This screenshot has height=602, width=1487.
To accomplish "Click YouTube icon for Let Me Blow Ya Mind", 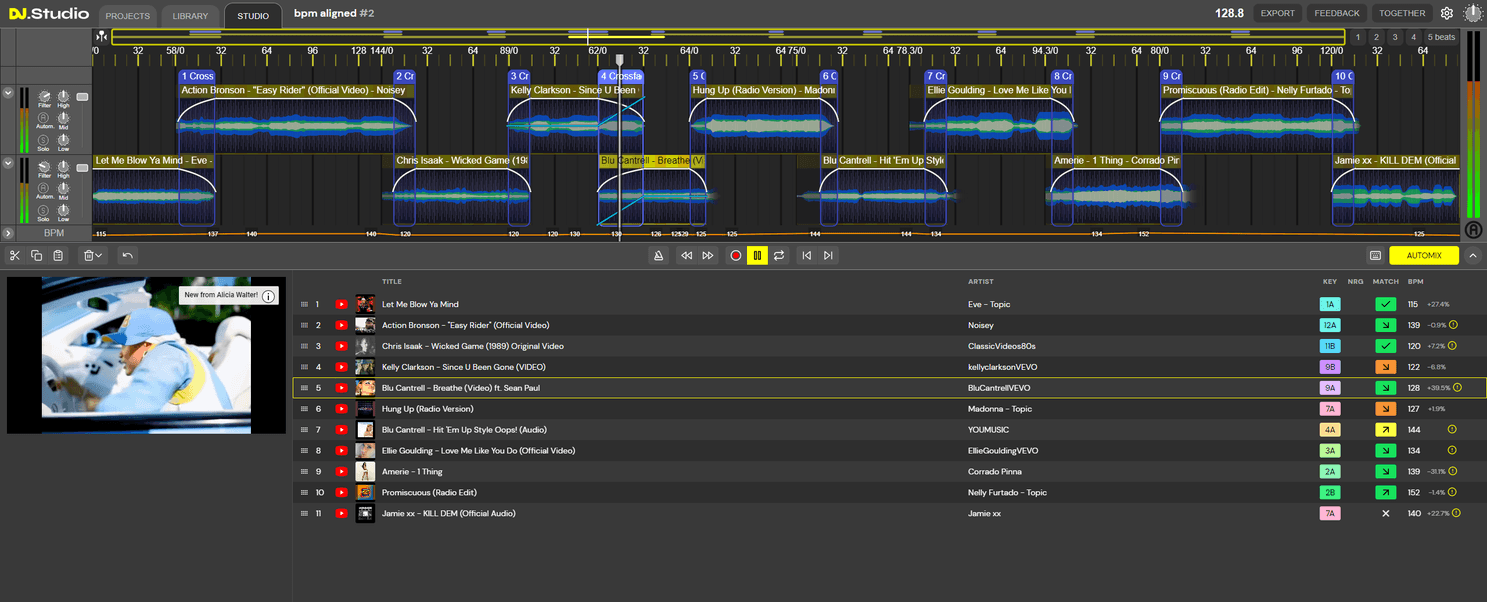I will (341, 304).
